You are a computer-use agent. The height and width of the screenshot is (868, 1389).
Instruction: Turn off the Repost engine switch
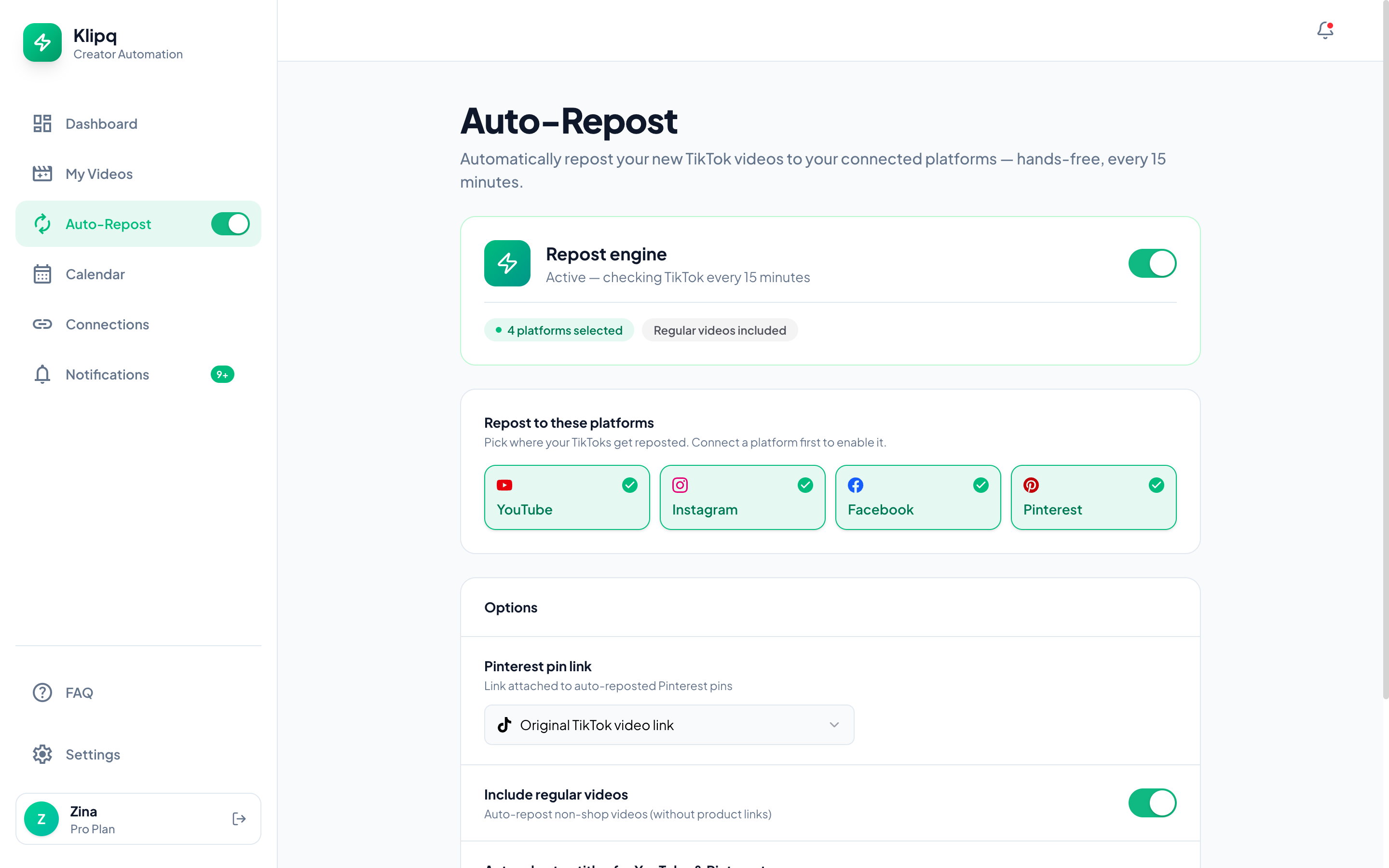(x=1152, y=263)
